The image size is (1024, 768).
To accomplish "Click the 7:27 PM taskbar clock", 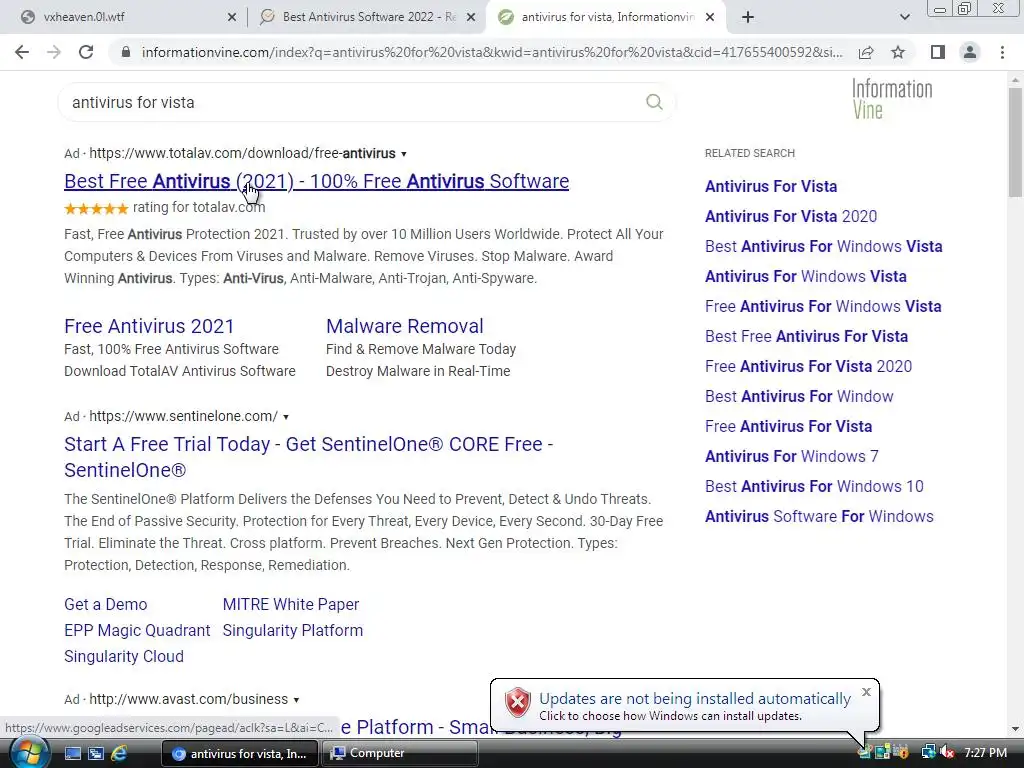I will tap(985, 753).
